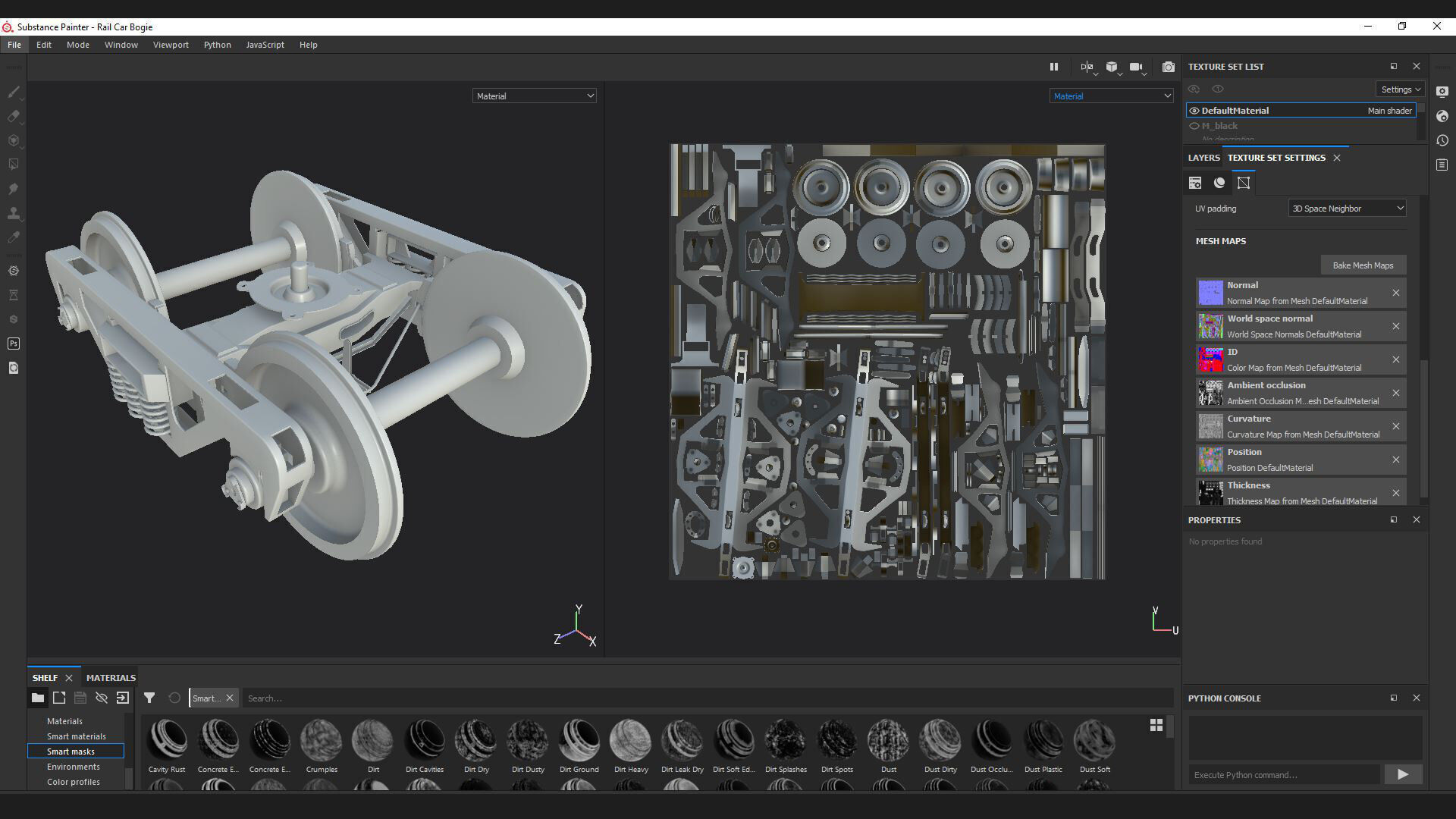This screenshot has height=819, width=1456.
Task: Expand Texture Set List Settings dropdown
Action: point(1399,89)
